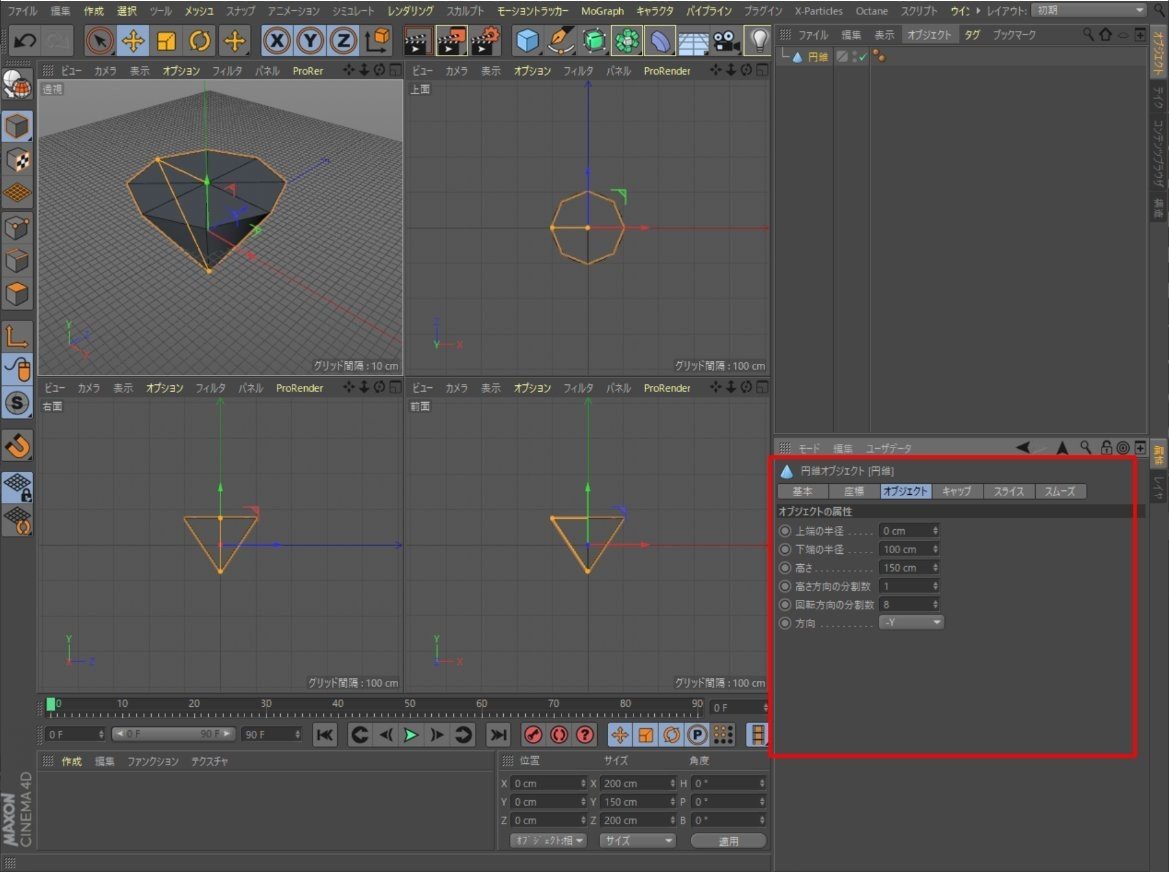
Task: Open レンダリング menu
Action: click(x=410, y=10)
